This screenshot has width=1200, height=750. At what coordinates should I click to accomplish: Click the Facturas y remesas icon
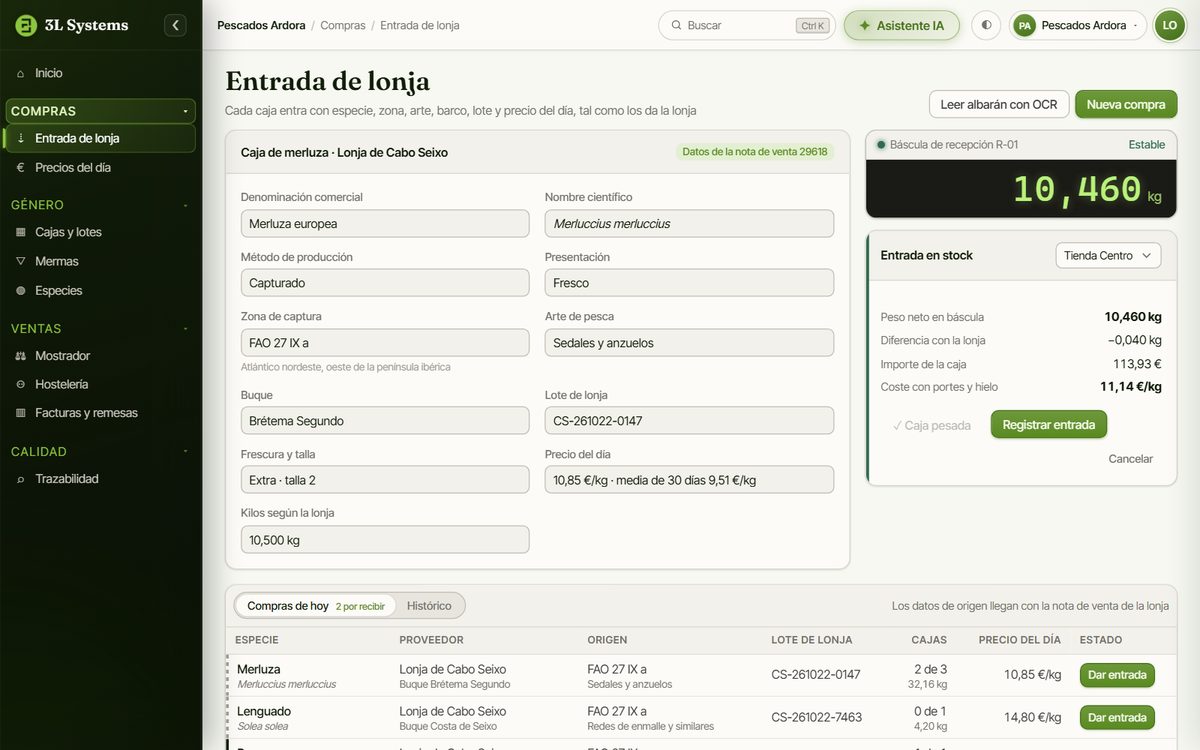(21, 413)
